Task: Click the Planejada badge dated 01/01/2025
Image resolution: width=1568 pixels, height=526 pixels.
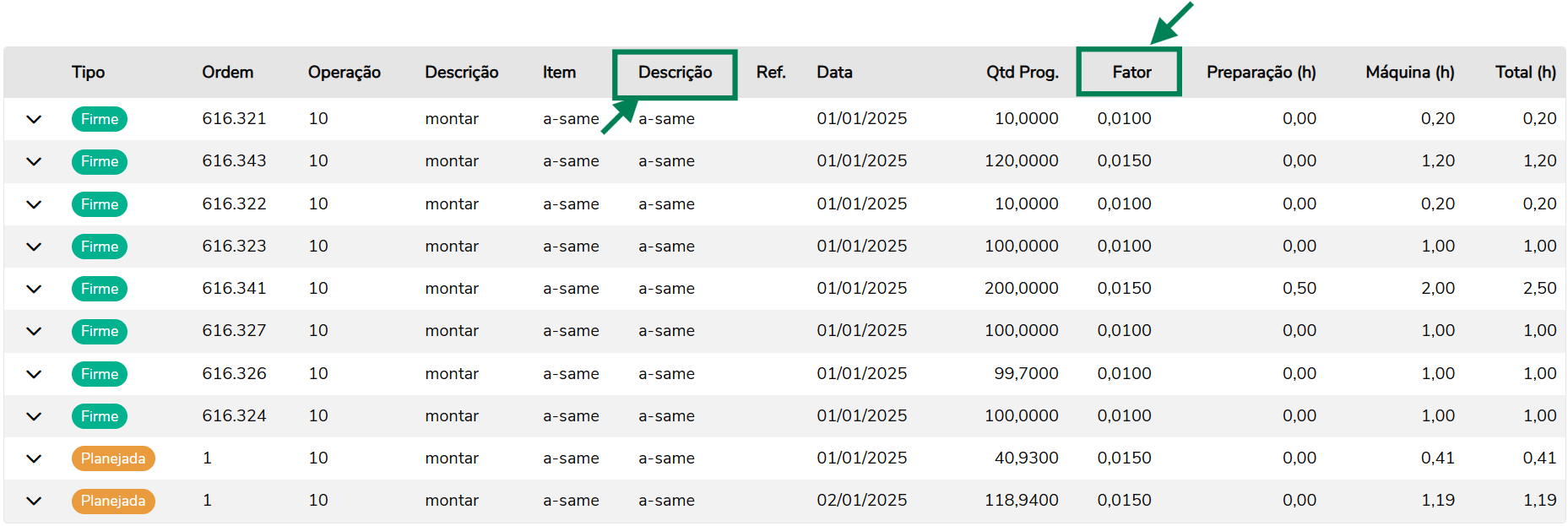Action: 113,458
